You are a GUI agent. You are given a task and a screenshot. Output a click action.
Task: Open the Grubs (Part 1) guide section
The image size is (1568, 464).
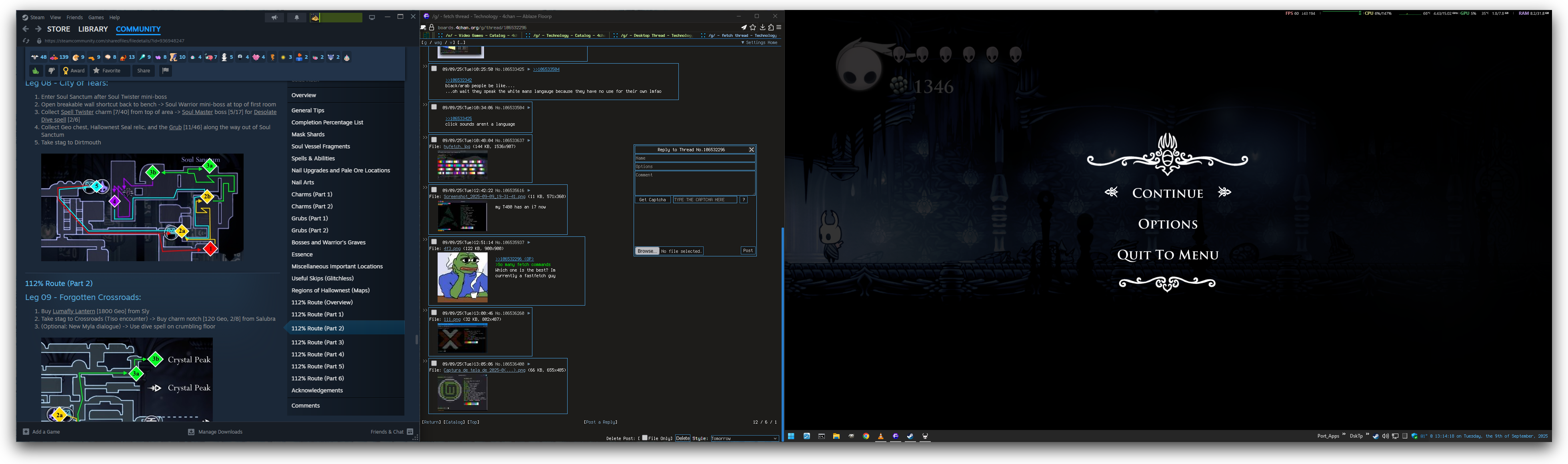point(309,218)
